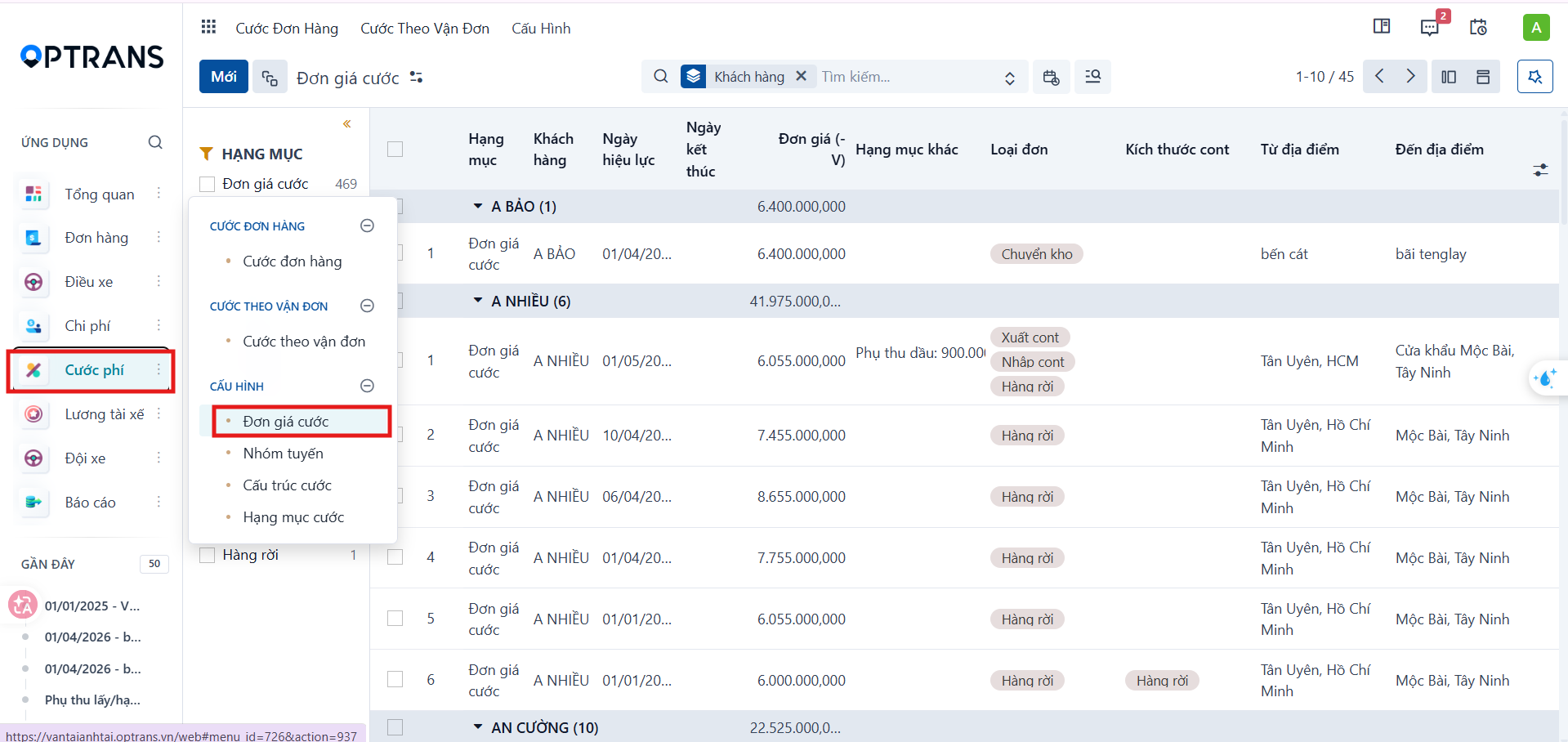1568x742 pixels.
Task: Collapse the A BẢO (1) group
Action: point(478,207)
